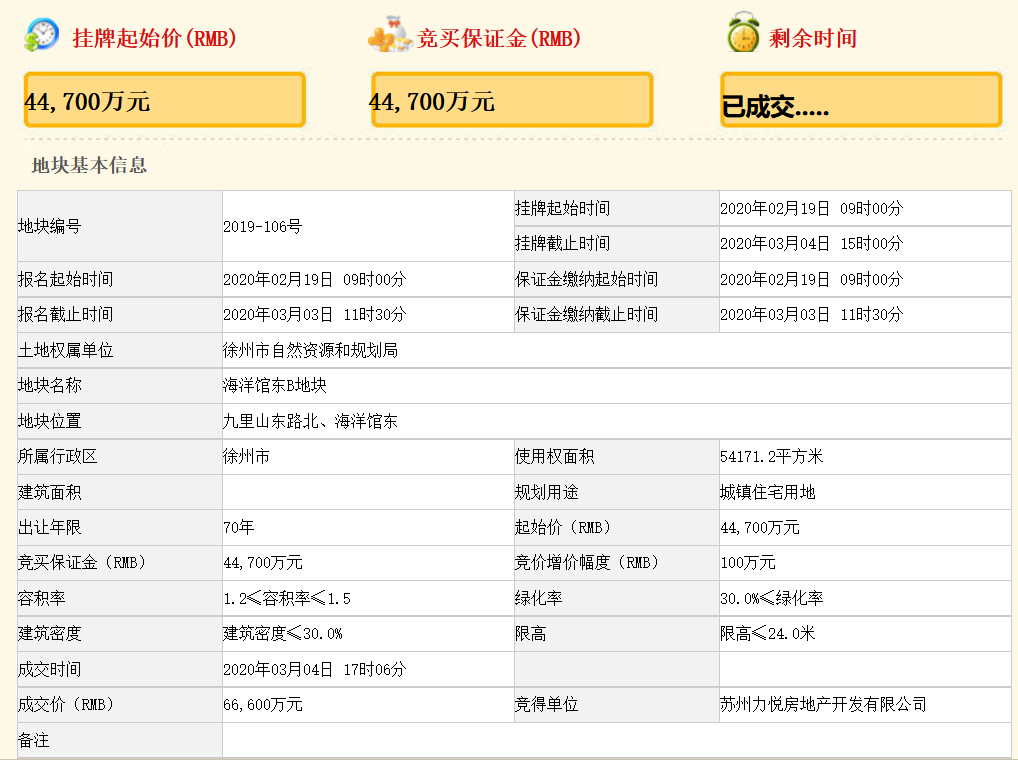This screenshot has height=763, width=1018.
Task: Click the parcel name 海洋馆东B地块
Action: pos(275,386)
